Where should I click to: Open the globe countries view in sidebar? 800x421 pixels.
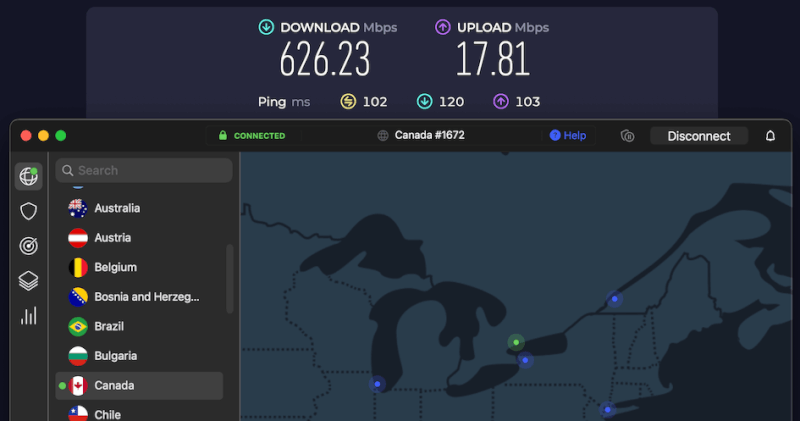[x=29, y=176]
